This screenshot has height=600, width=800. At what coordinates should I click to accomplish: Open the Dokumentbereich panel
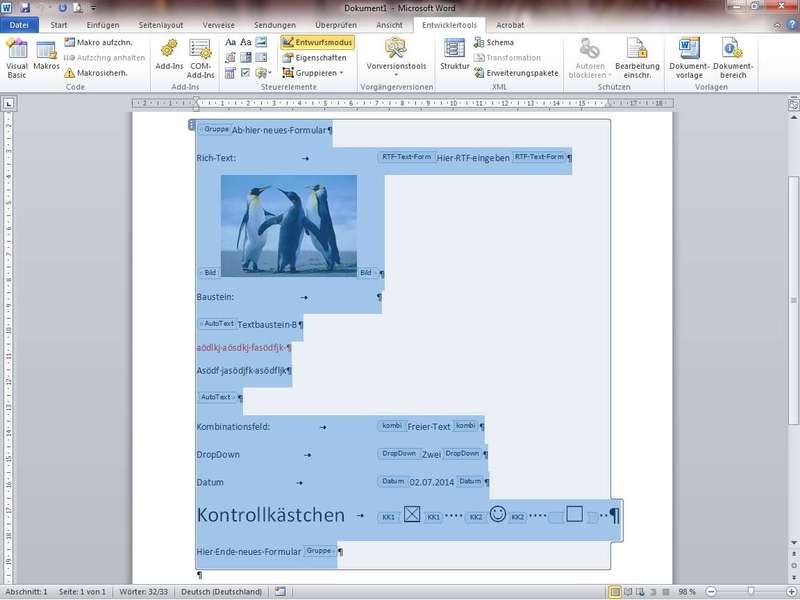tap(732, 56)
